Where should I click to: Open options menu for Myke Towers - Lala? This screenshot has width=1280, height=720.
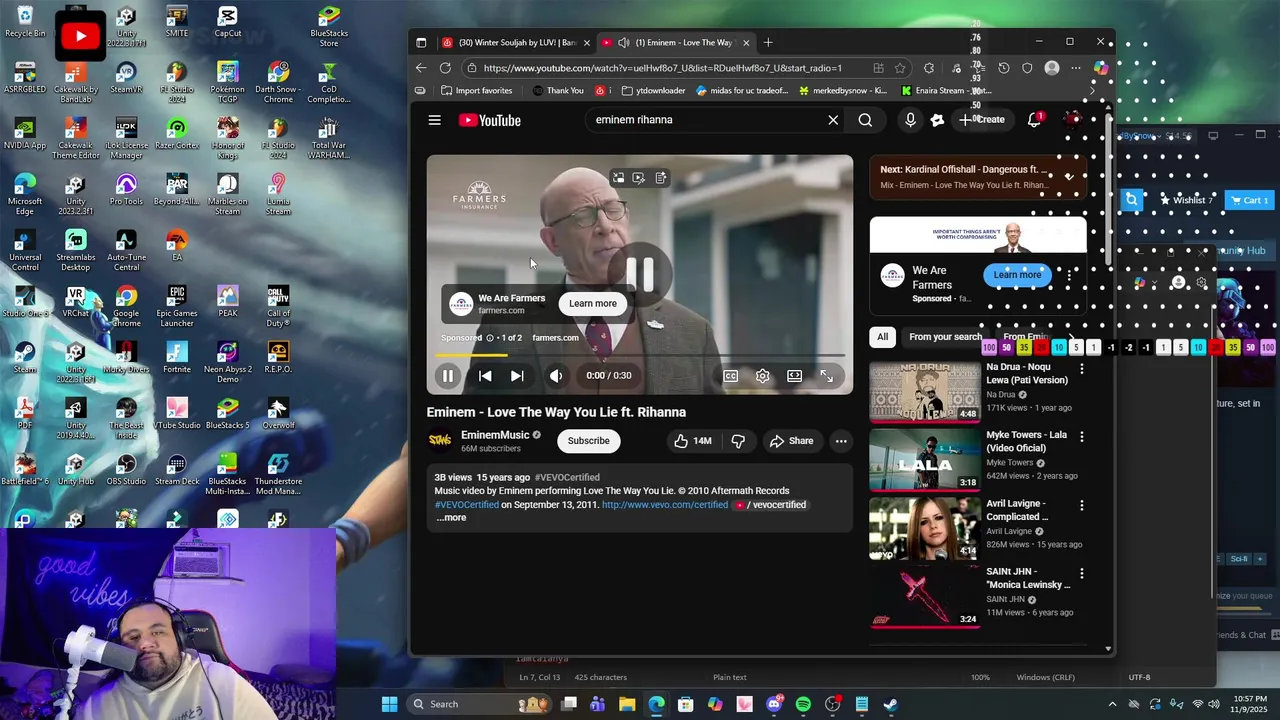tap(1081, 437)
